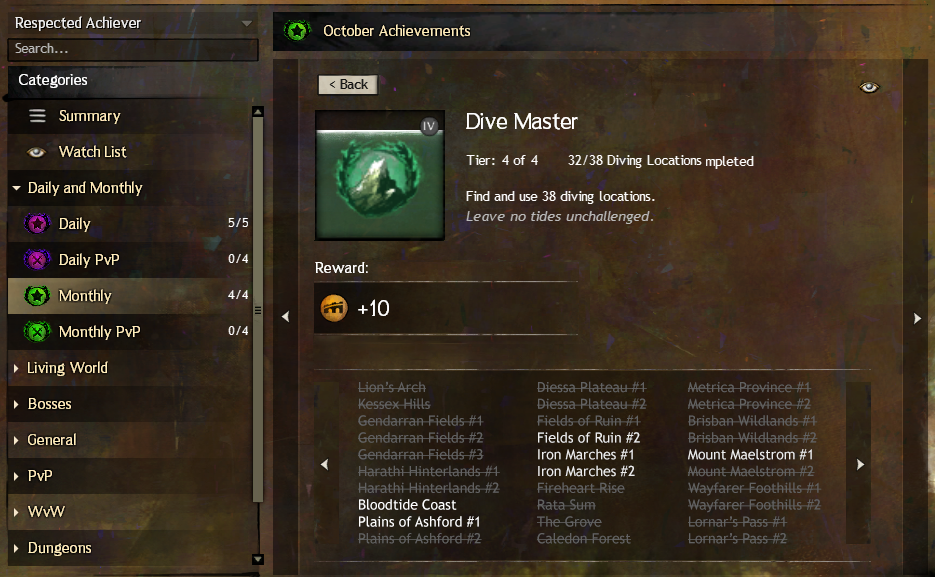Go back with the Back button
This screenshot has width=935, height=577.
[x=348, y=85]
